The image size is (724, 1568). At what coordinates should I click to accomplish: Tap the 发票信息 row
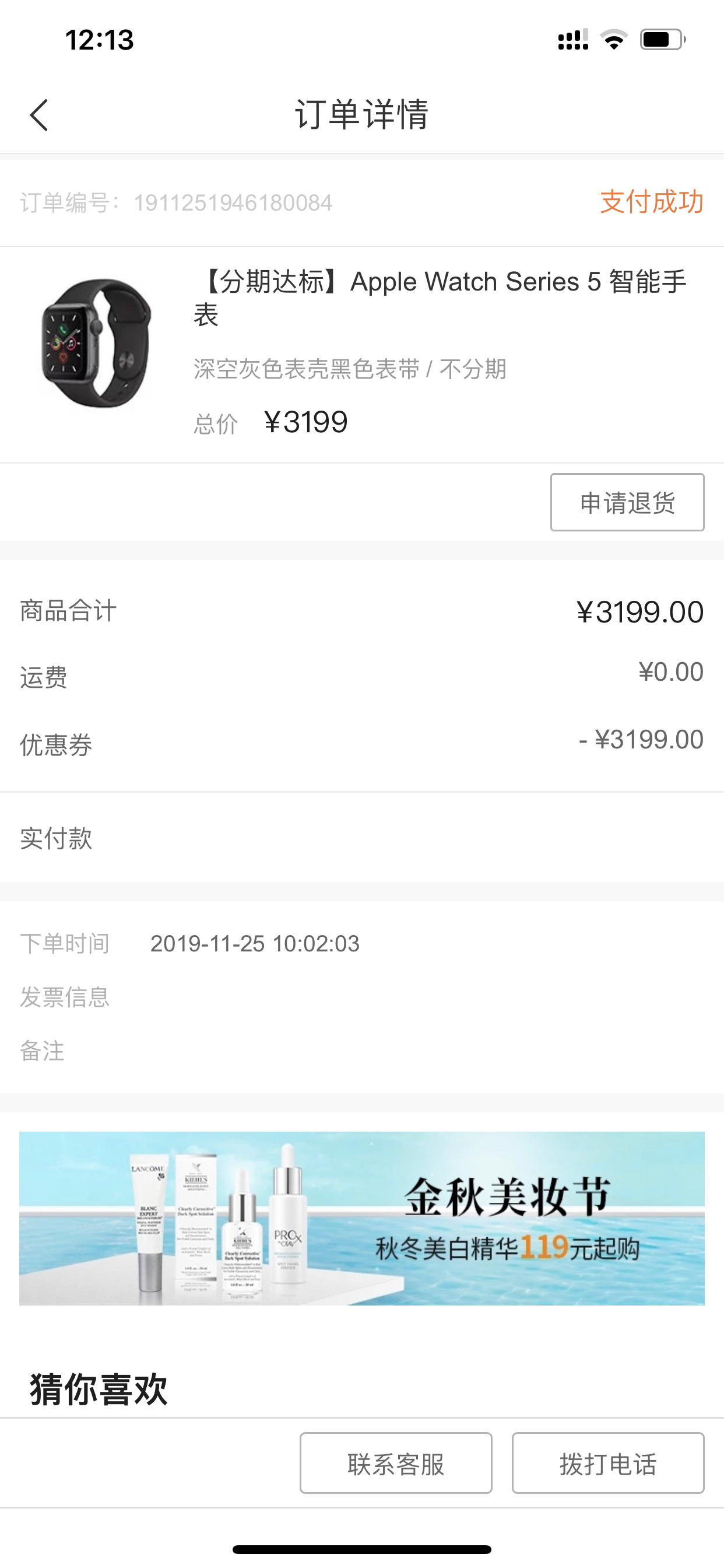(x=362, y=997)
